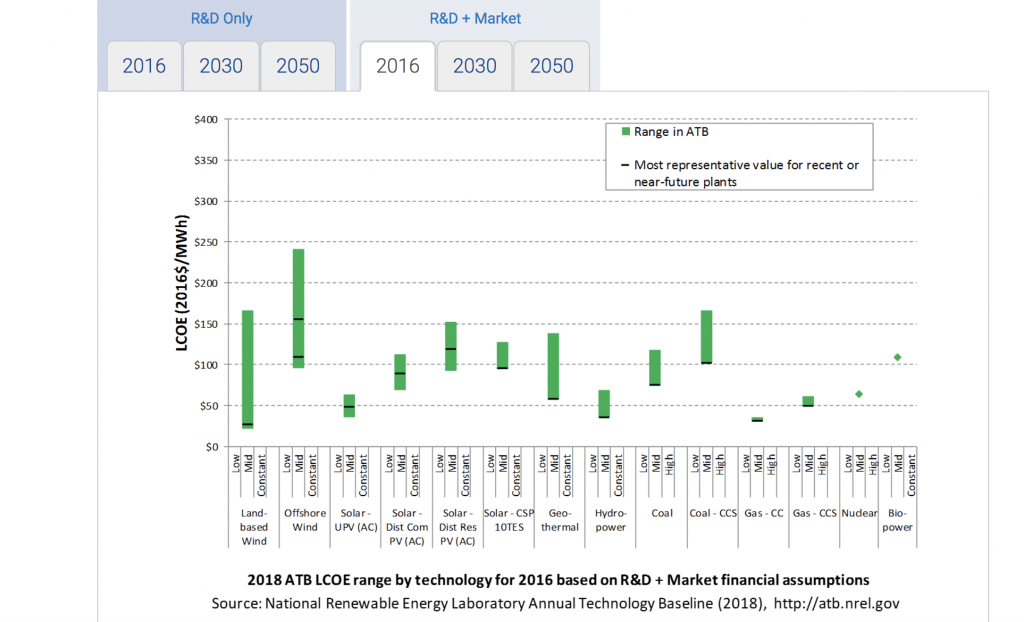Viewport: 1024px width, 622px height.
Task: Click the Geothermal Mid green bar
Action: tap(550, 365)
